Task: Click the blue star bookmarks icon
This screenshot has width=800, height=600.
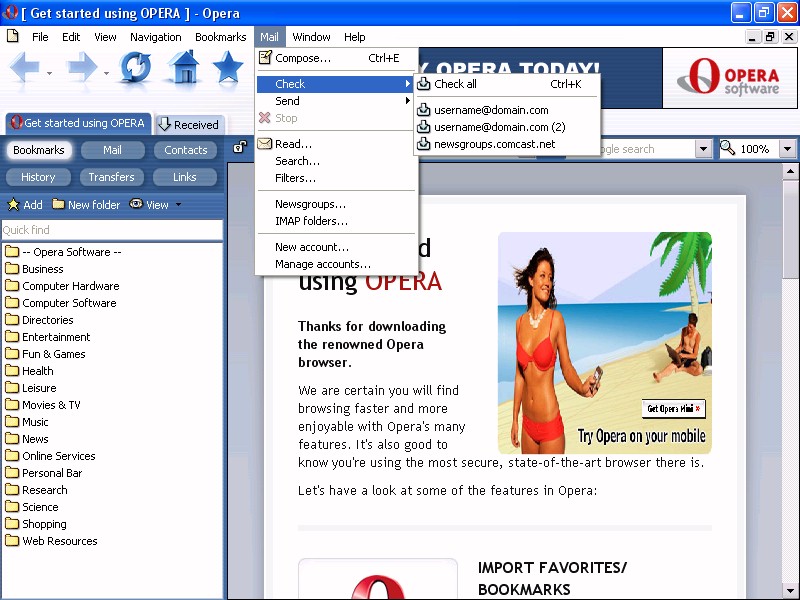Action: coord(228,66)
